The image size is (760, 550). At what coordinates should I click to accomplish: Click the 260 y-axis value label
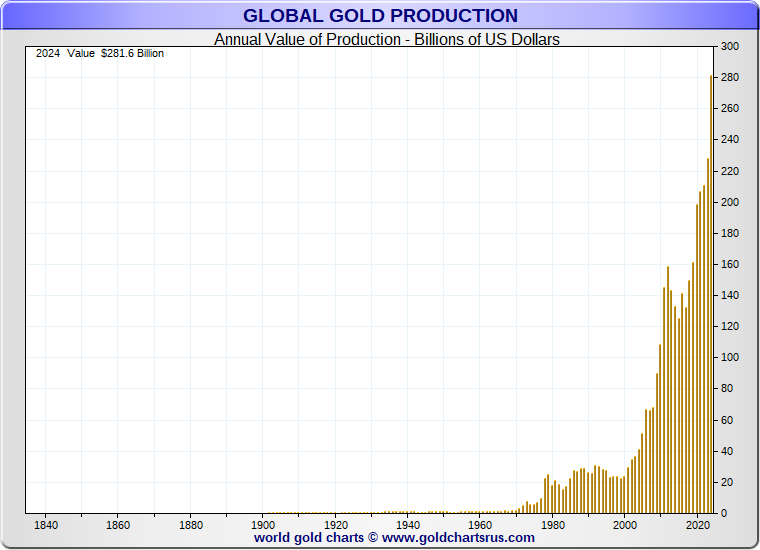pyautogui.click(x=730, y=109)
